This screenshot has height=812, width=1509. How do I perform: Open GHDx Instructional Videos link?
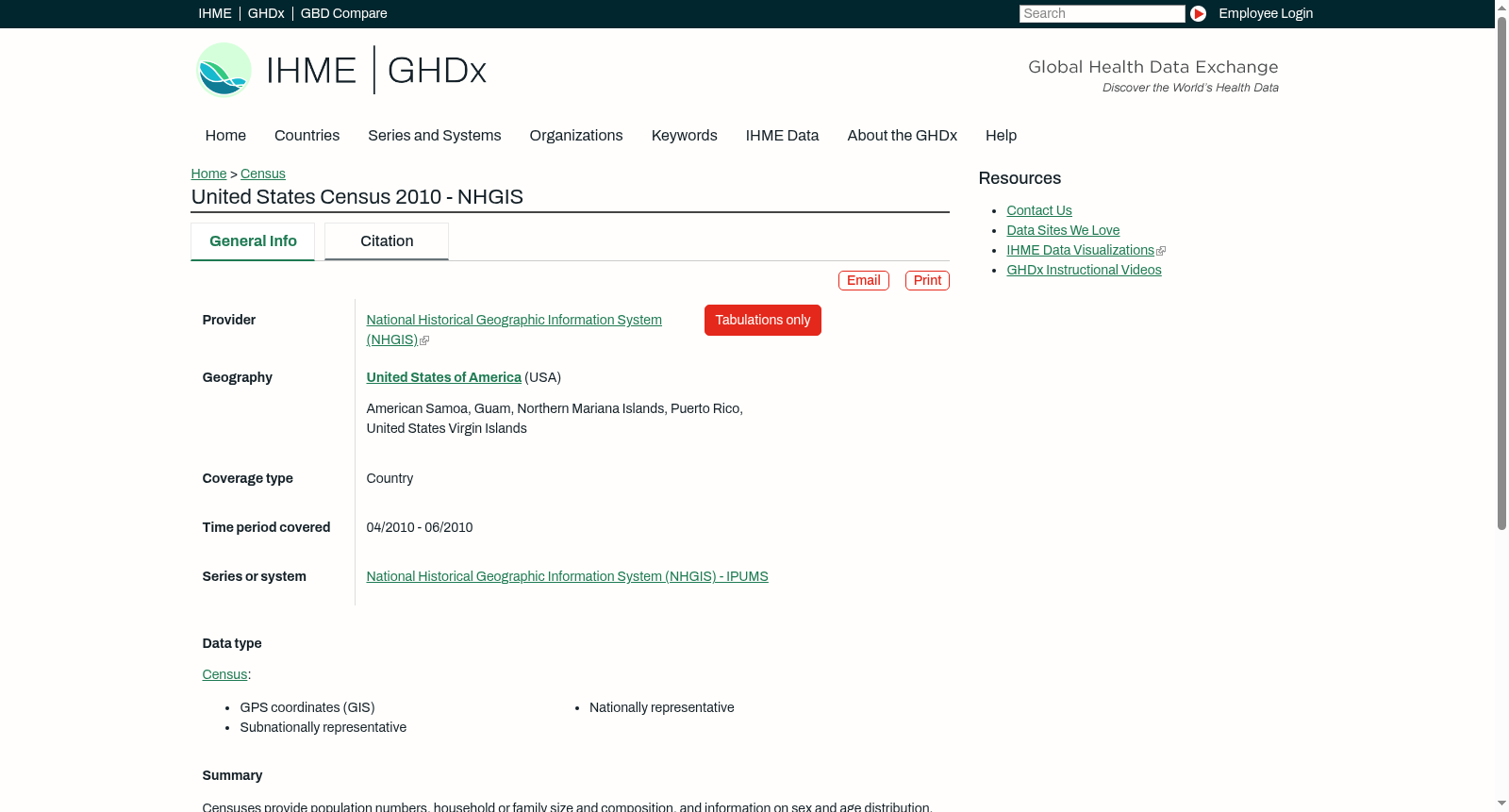click(x=1085, y=270)
